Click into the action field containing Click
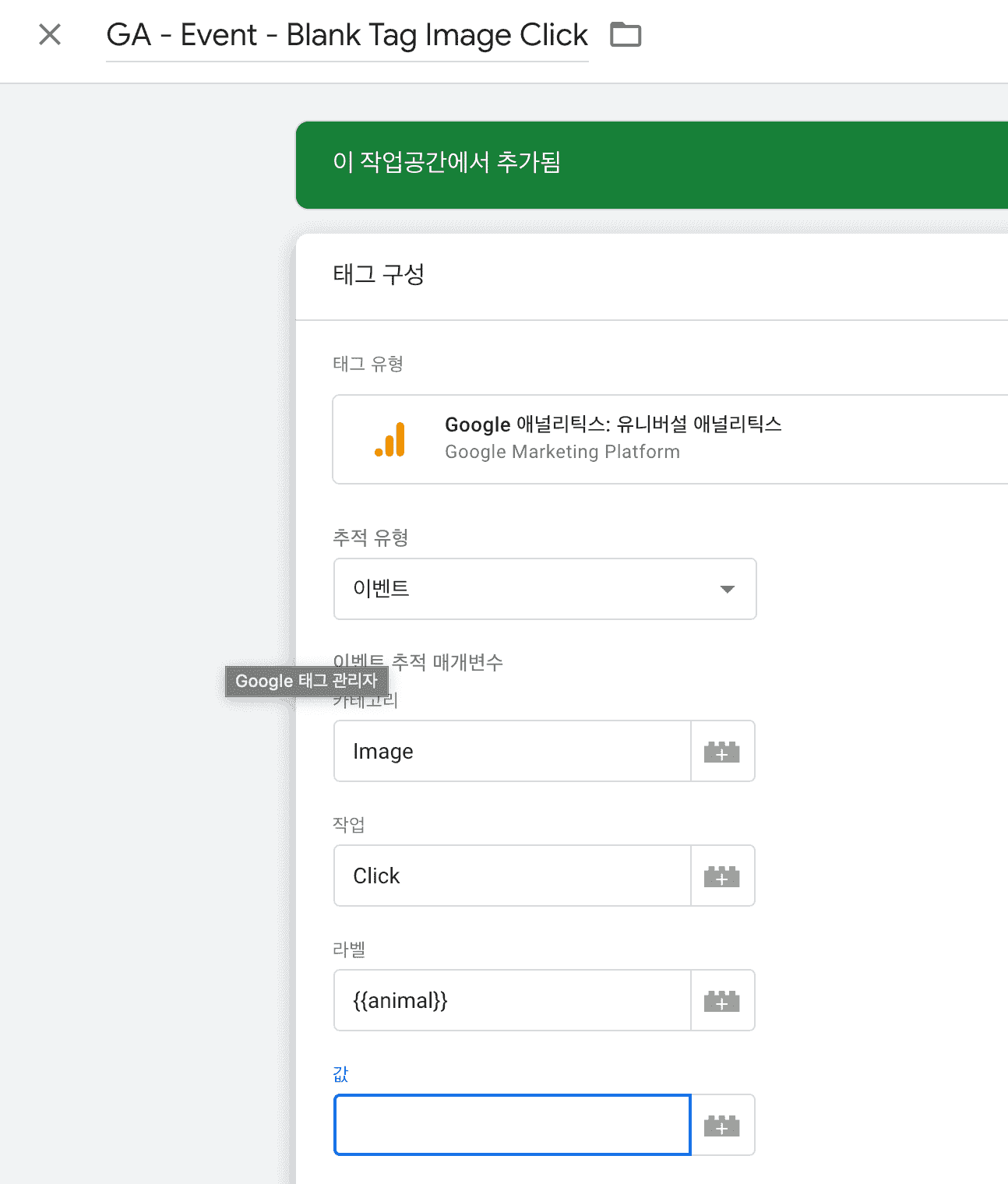This screenshot has height=1184, width=1008. click(x=512, y=876)
